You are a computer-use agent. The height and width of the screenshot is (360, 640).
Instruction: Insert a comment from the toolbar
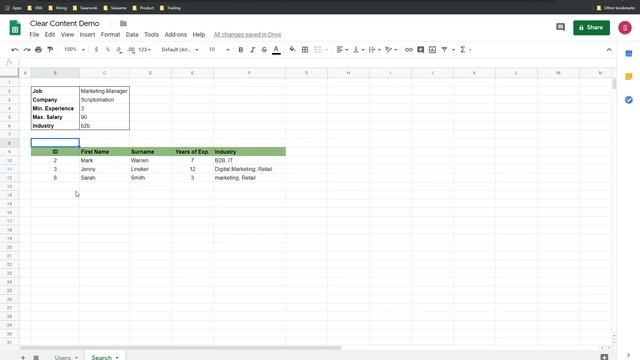coord(420,50)
